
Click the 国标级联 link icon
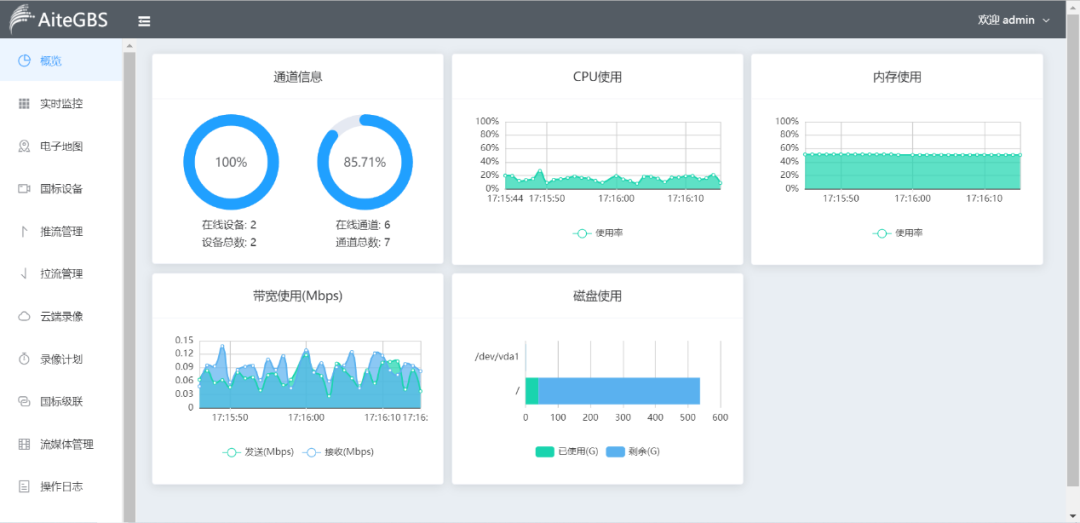[x=24, y=401]
